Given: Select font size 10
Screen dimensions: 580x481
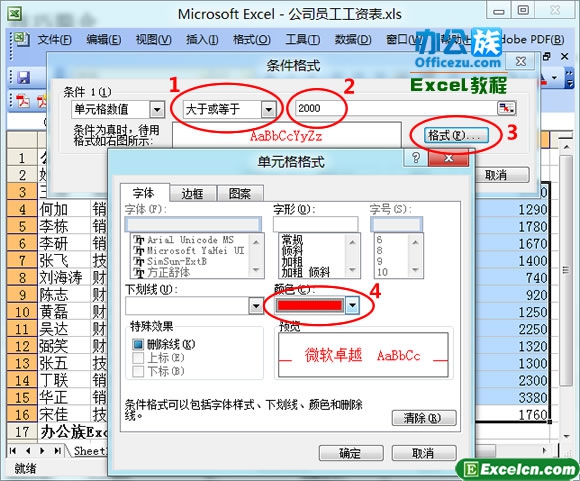Looking at the screenshot, I should 382,272.
